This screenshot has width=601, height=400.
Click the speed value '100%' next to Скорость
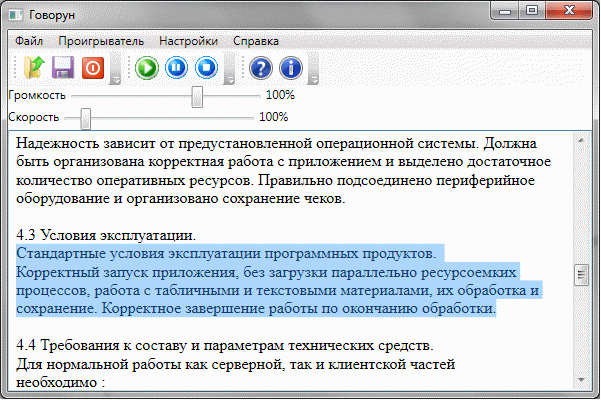pos(274,117)
